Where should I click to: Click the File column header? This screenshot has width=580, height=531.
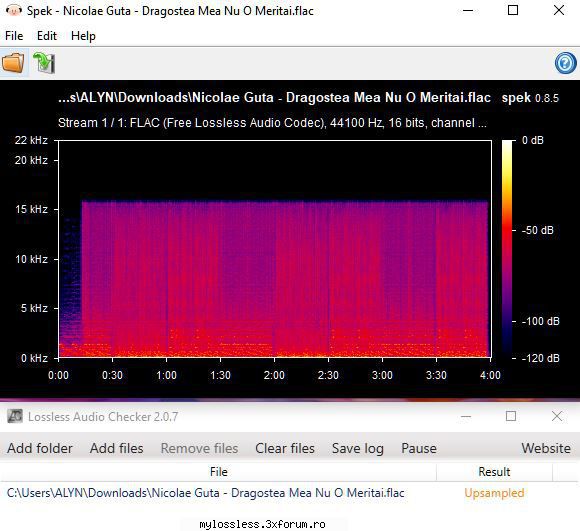(x=218, y=472)
